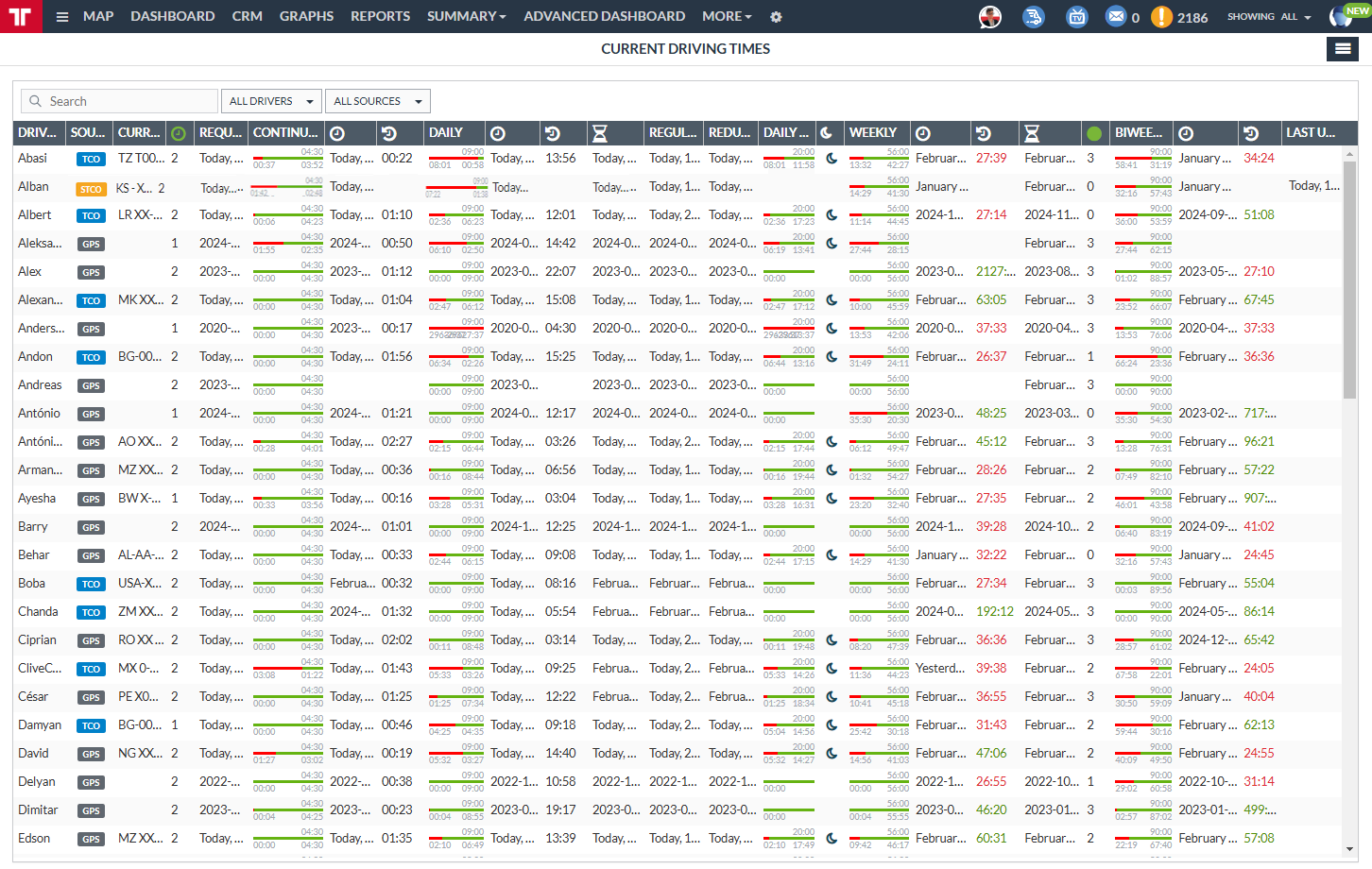Open the SUMMARY dropdown menu
The image size is (1372, 869).
click(466, 16)
